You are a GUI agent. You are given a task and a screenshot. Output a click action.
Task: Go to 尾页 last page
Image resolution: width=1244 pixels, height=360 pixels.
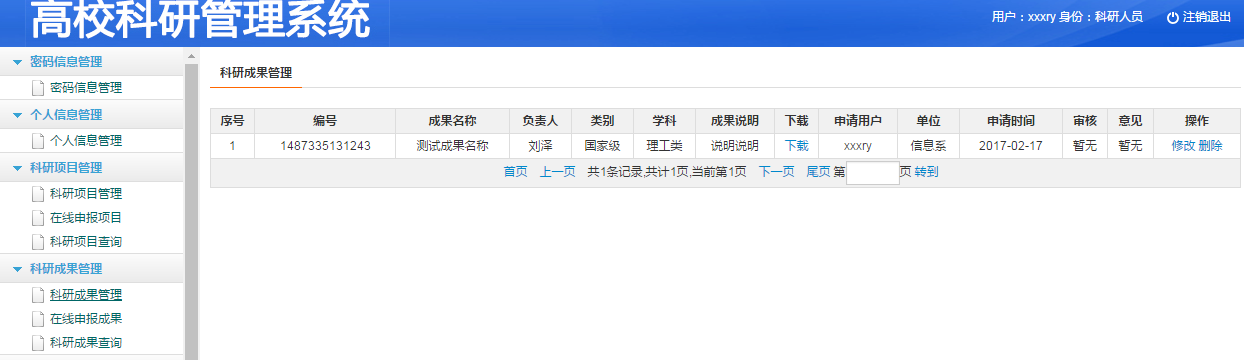(818, 172)
